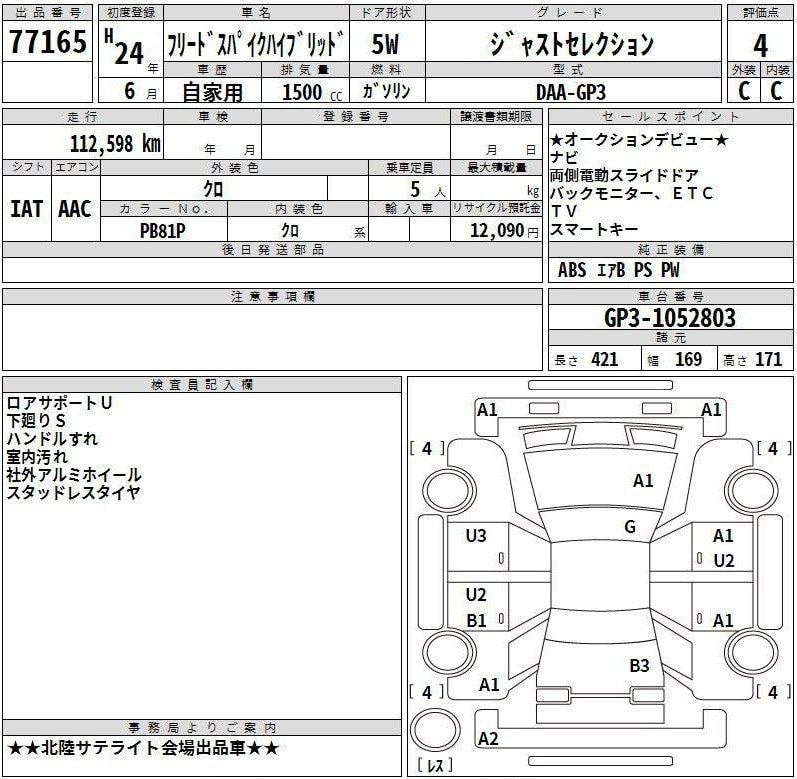797x779 pixels.
Task: Click the color code PB81P
Action: point(166,229)
